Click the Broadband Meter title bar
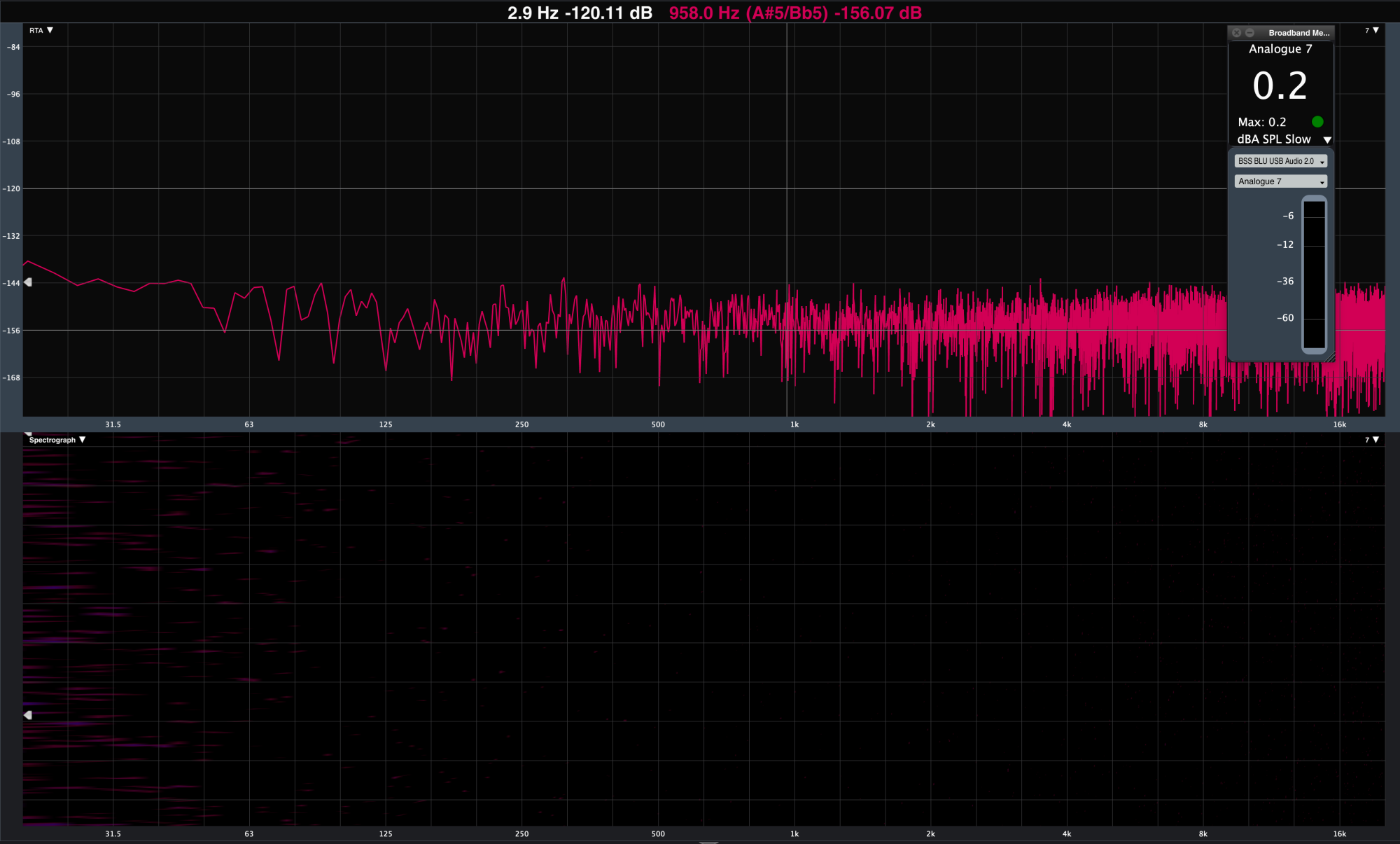The width and height of the screenshot is (1400, 844). (1298, 33)
